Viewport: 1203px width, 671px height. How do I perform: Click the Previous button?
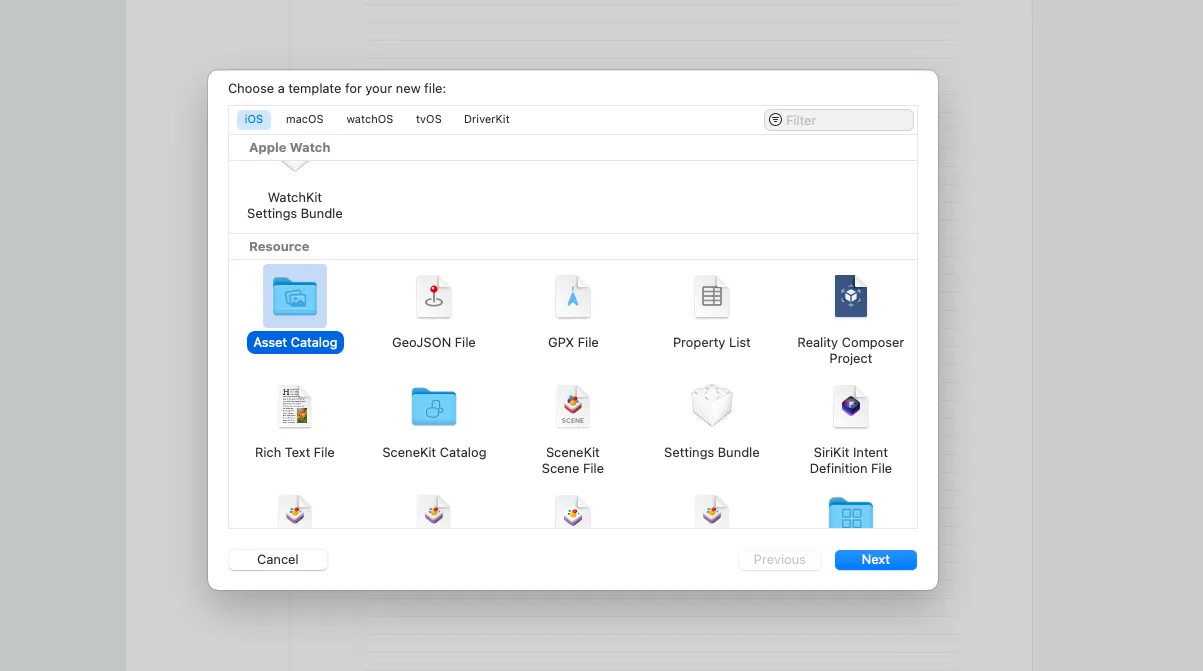[x=780, y=560]
